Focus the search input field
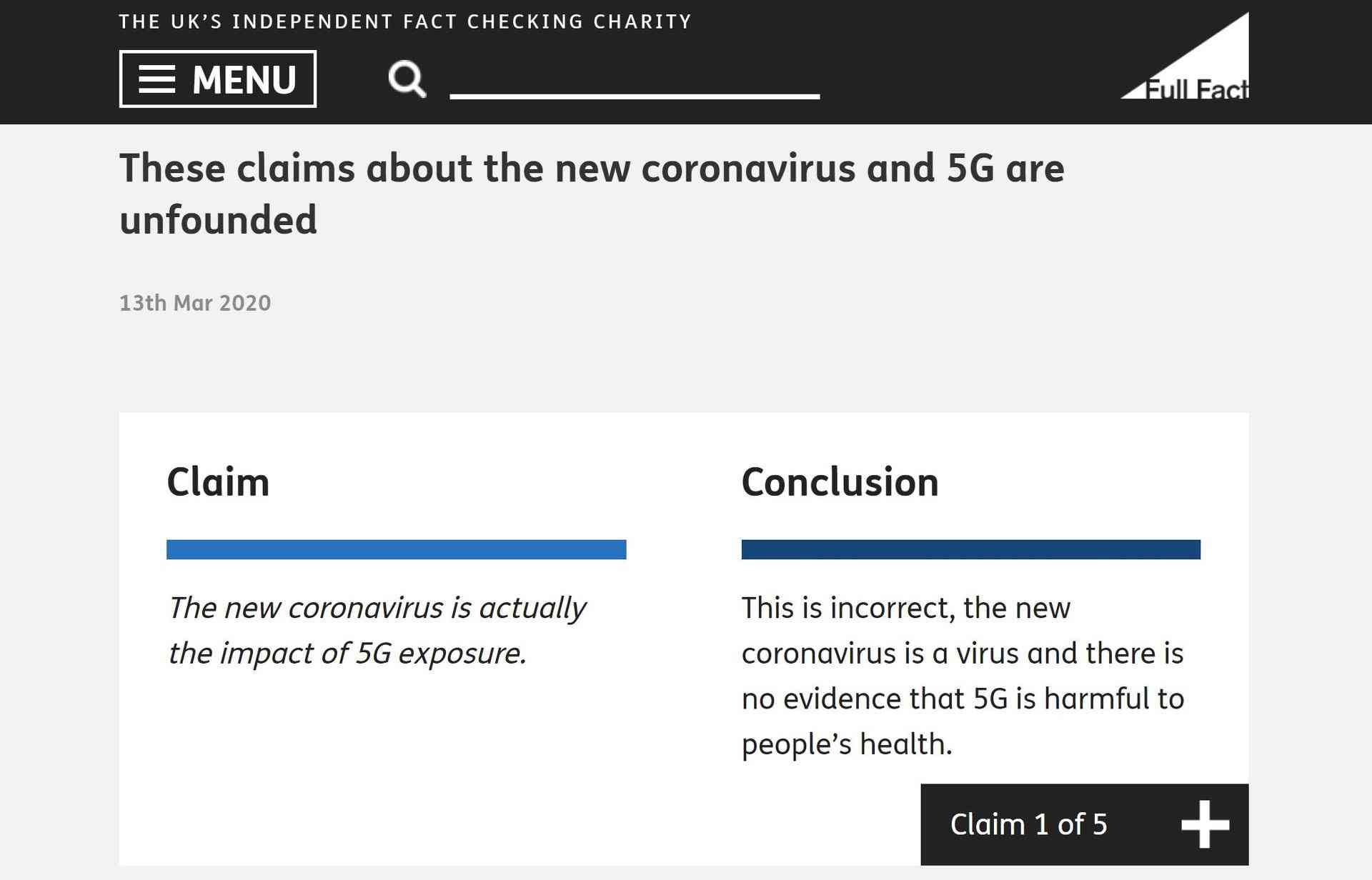This screenshot has width=1372, height=880. (x=635, y=79)
